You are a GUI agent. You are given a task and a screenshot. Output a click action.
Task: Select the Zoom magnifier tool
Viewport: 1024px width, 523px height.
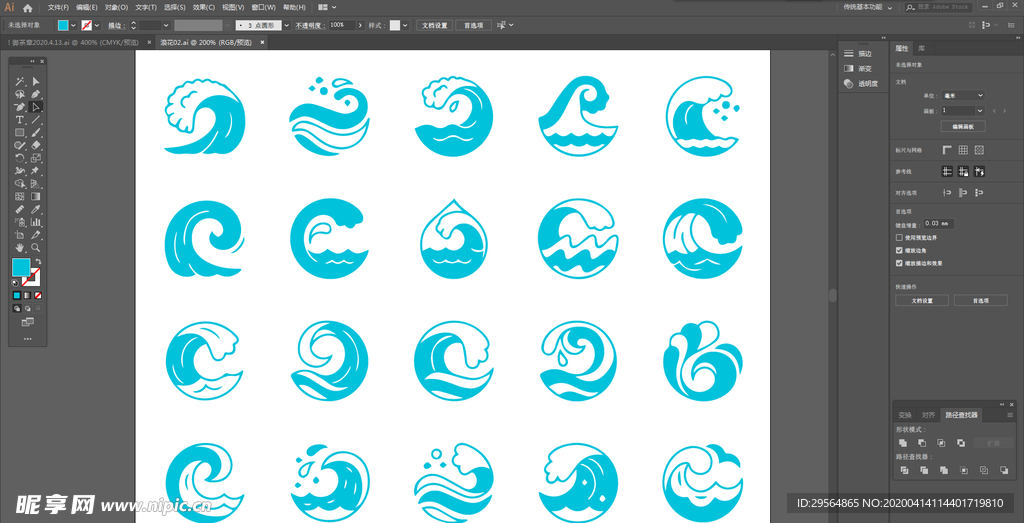click(x=36, y=247)
